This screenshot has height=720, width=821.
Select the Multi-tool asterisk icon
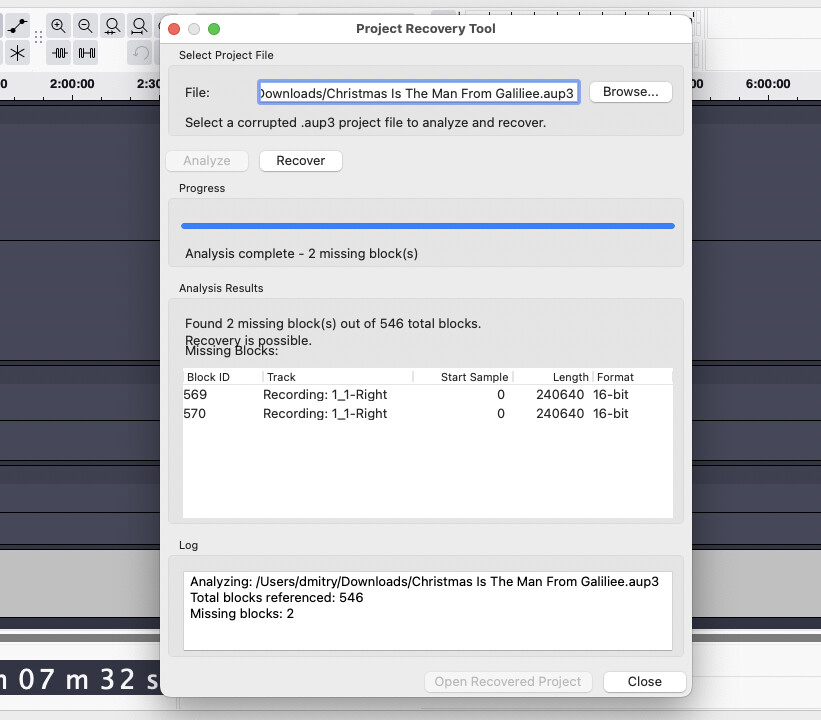17,53
